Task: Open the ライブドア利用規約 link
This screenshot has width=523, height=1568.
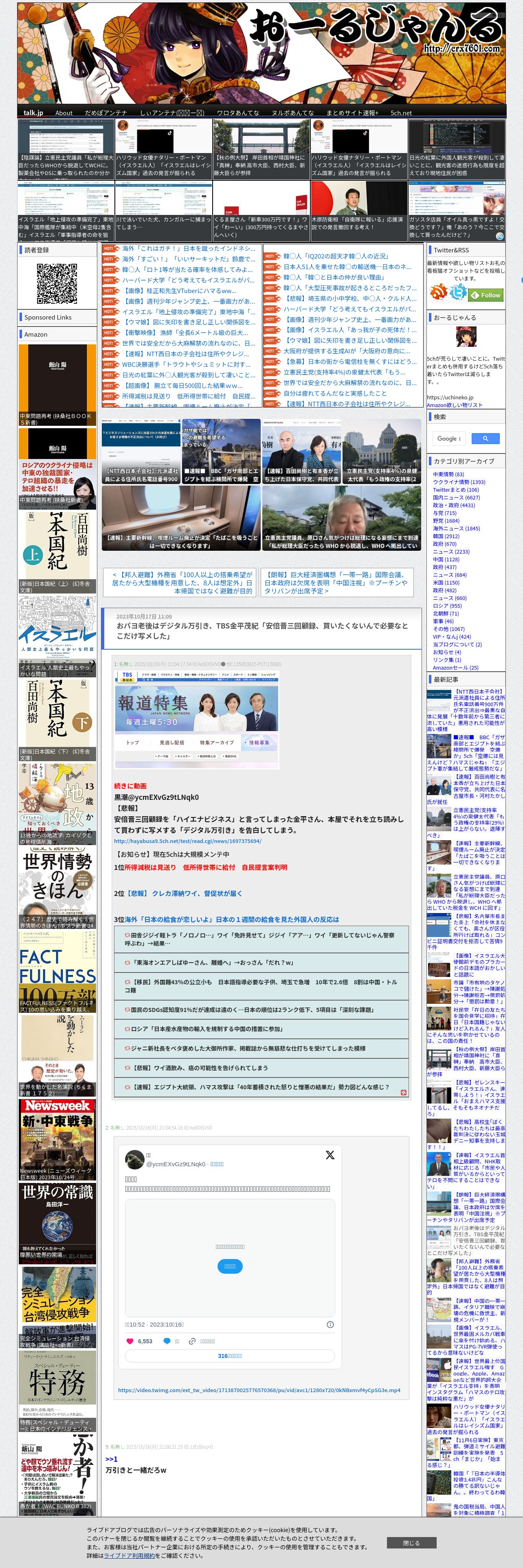Action: click(x=129, y=1555)
